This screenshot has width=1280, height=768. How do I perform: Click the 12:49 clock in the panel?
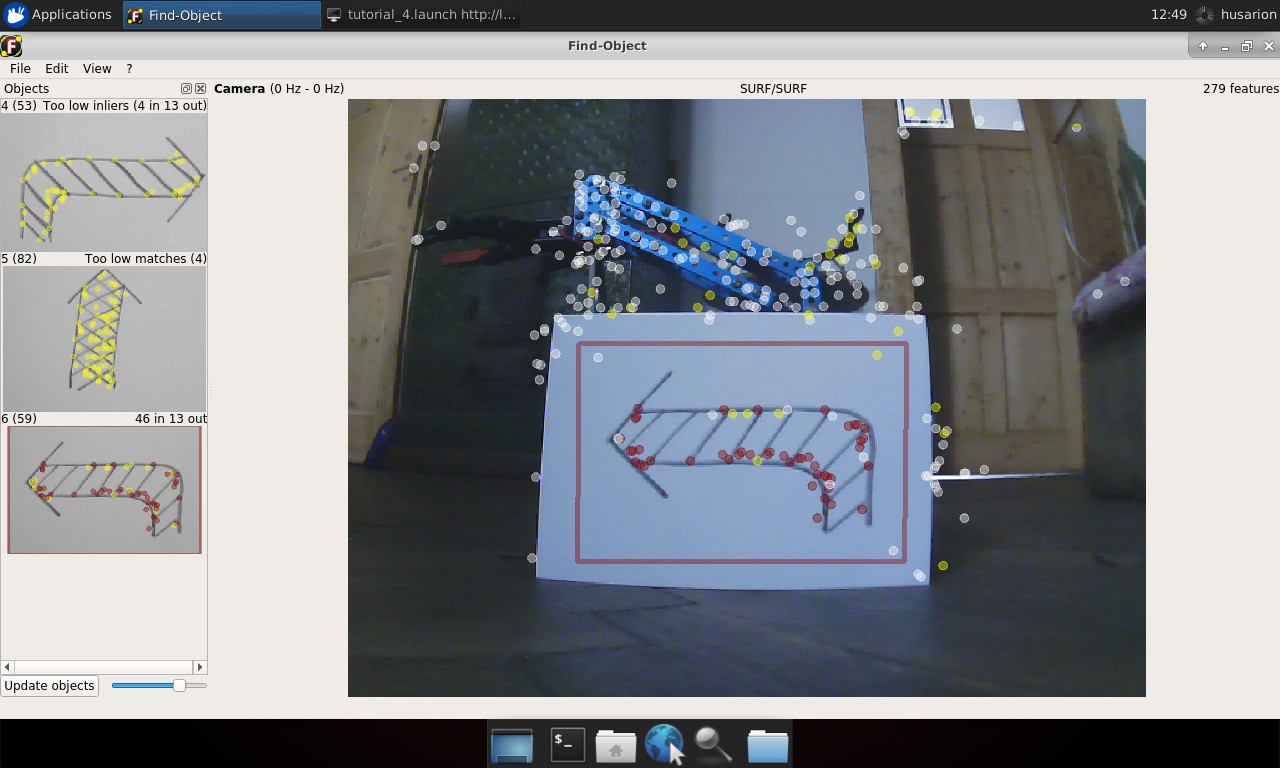coord(1169,15)
